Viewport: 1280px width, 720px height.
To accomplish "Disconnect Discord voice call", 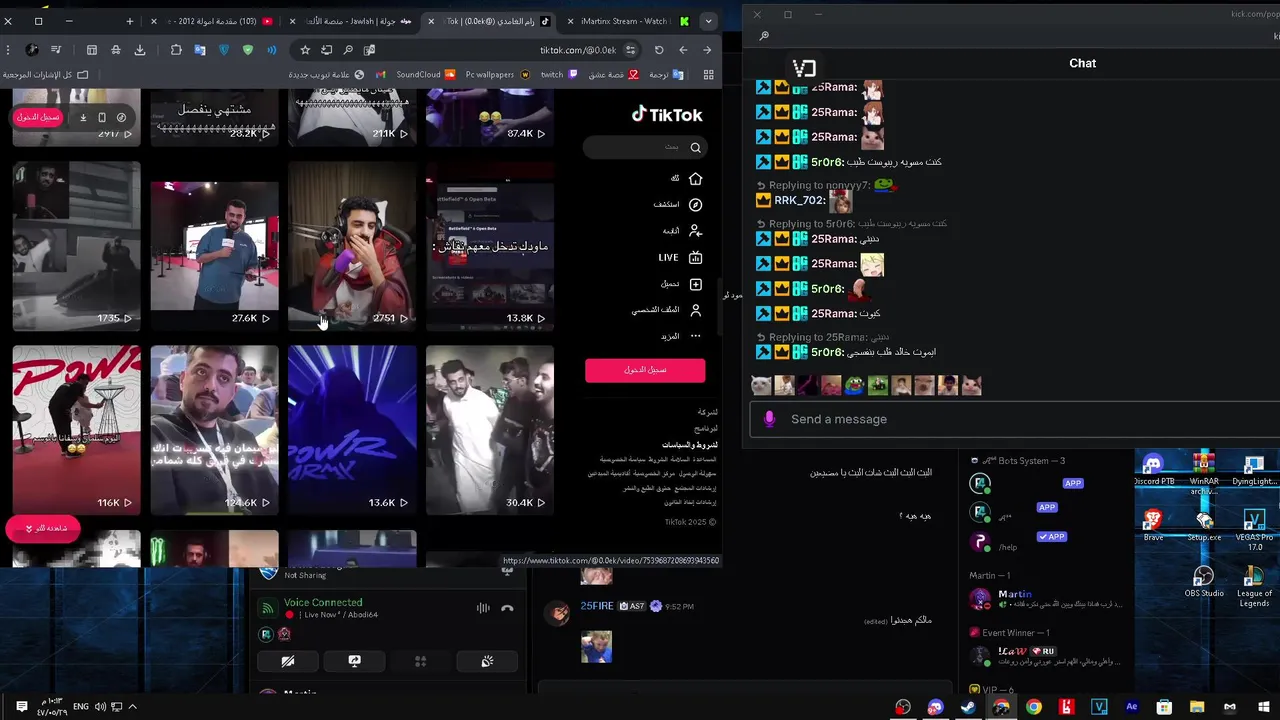I will [x=507, y=608].
